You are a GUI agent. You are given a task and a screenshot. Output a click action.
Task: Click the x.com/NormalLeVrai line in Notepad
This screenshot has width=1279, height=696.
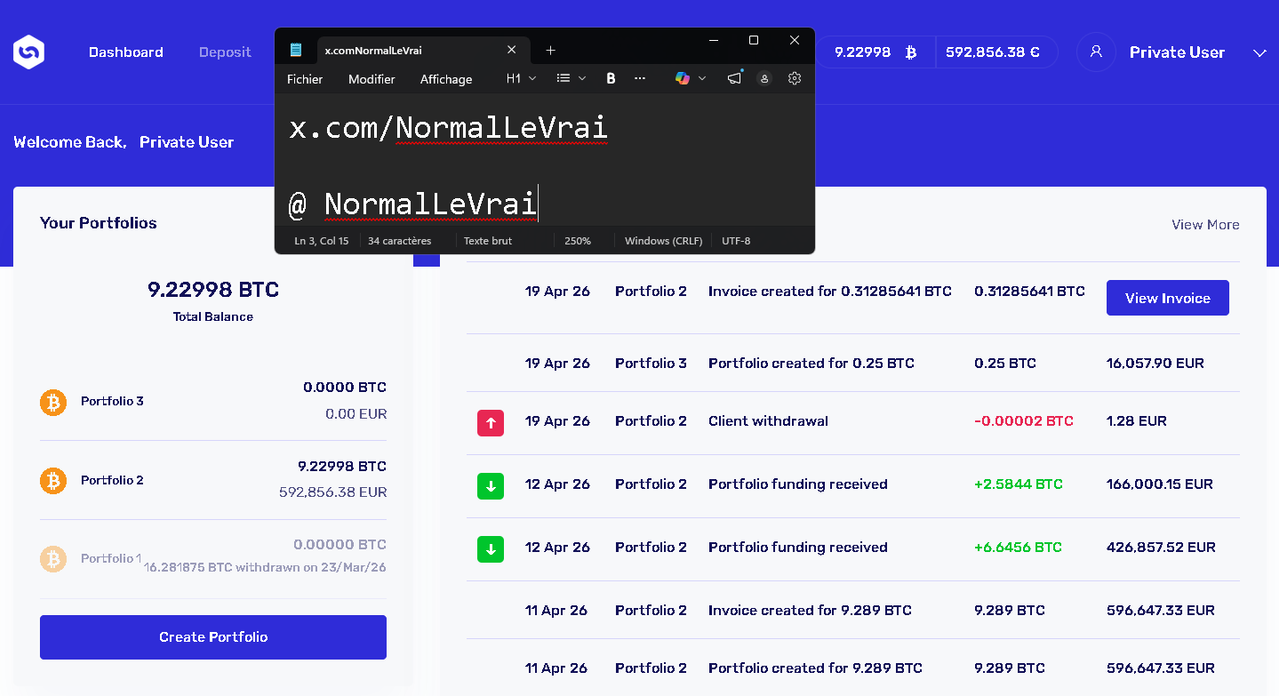click(448, 129)
